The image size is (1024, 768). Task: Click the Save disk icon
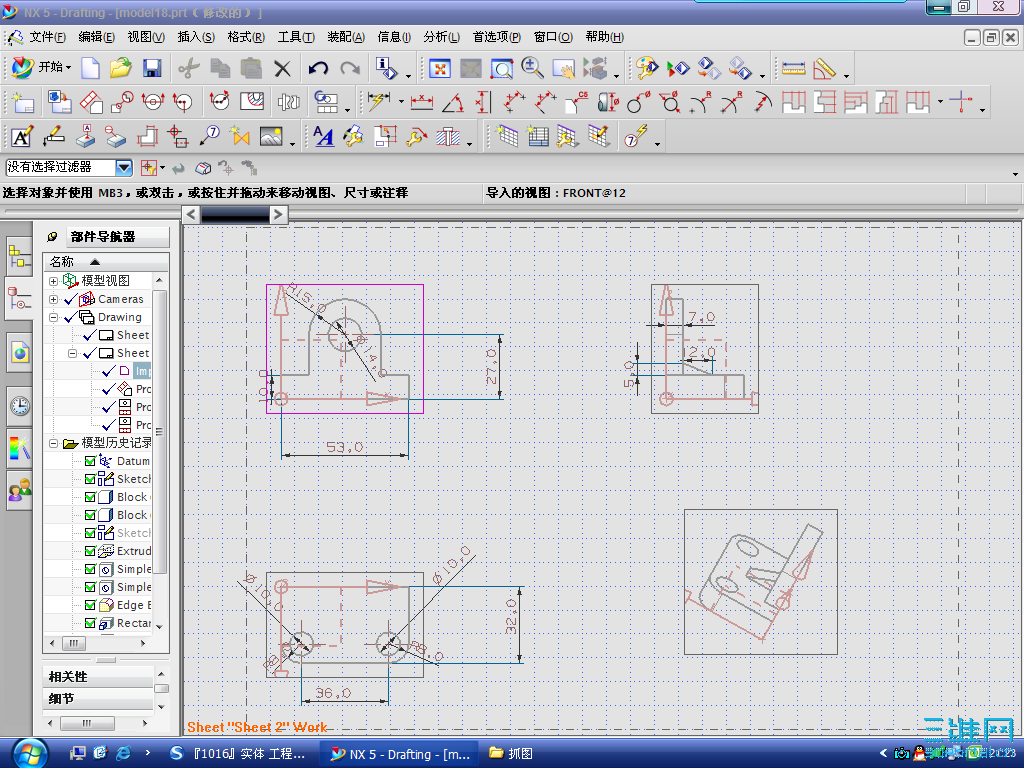tap(152, 68)
